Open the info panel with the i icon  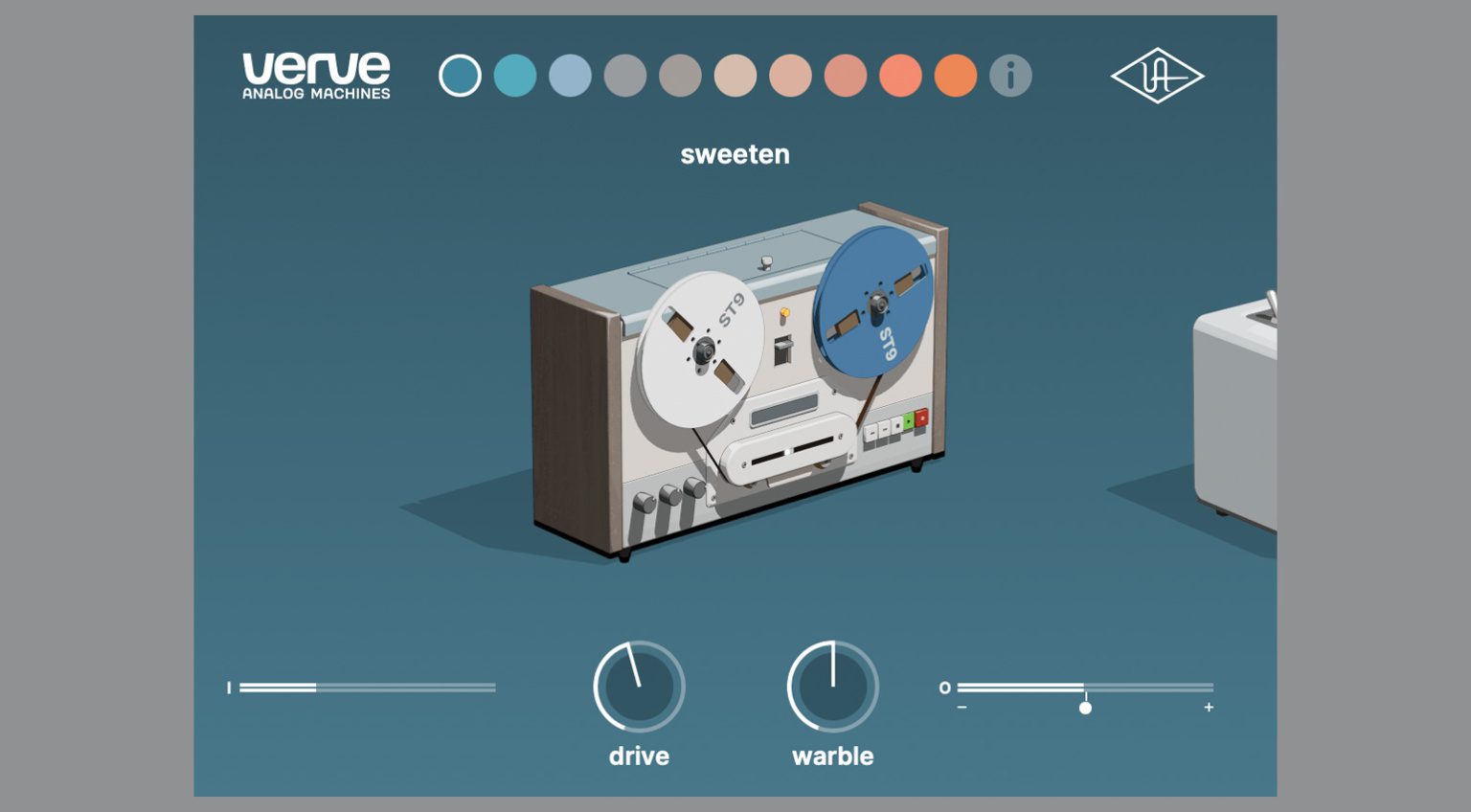click(x=1008, y=76)
